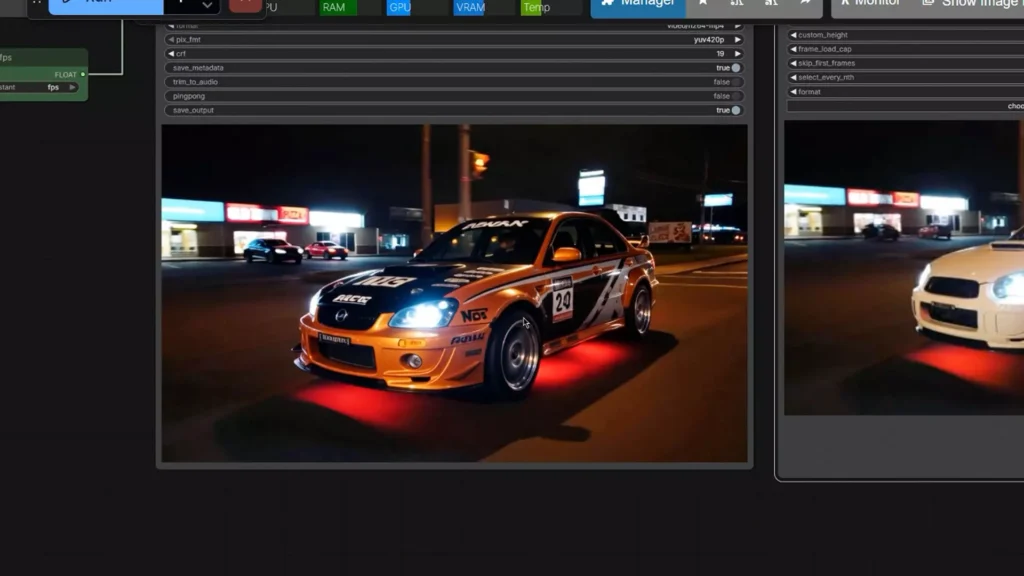
Task: Click left arrow of right node format
Action: (793, 92)
